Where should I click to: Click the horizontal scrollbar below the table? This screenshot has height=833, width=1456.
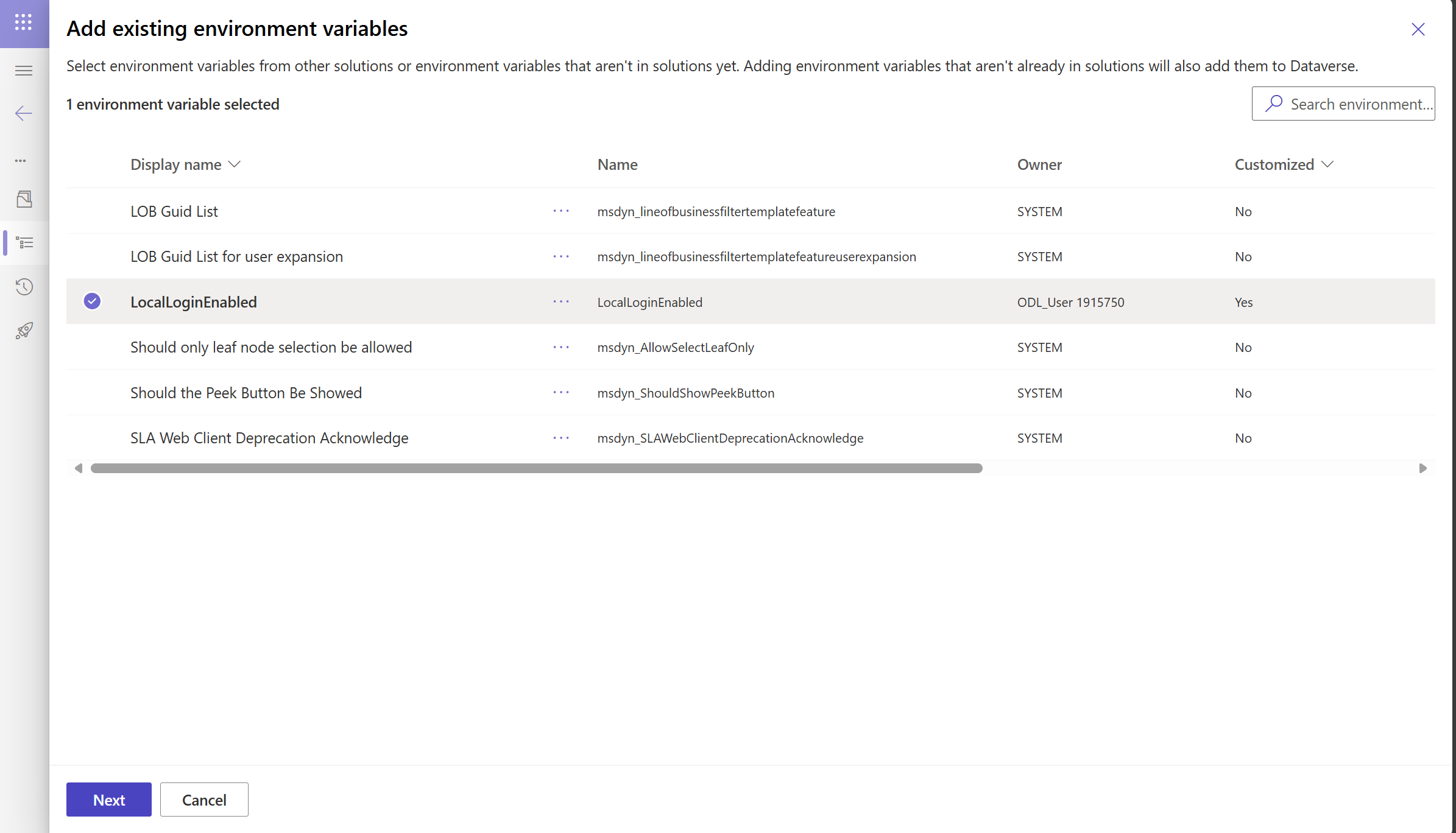[536, 468]
